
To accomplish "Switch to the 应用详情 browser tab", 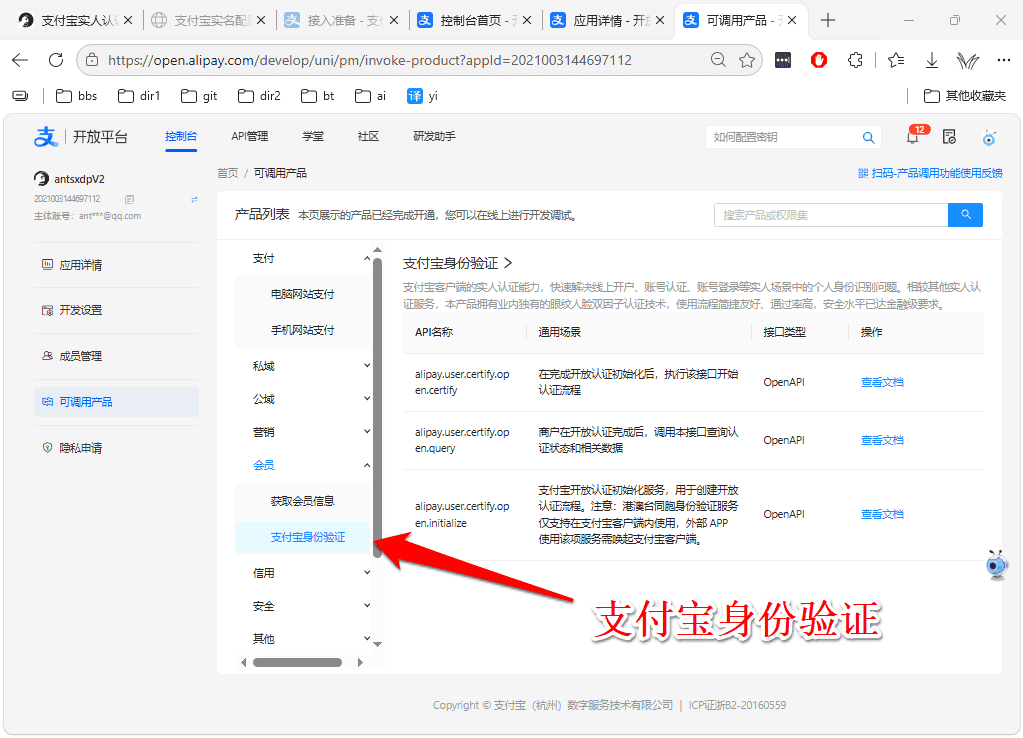I will (607, 20).
